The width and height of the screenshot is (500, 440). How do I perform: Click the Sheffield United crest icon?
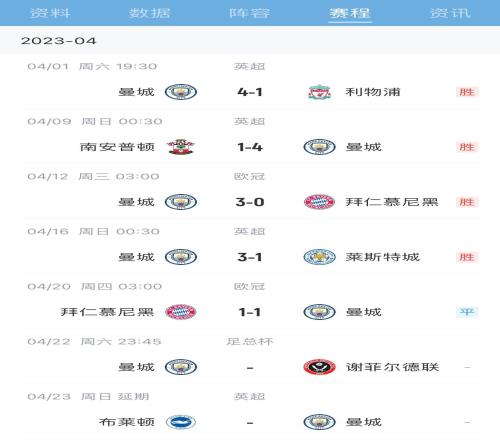tap(319, 367)
